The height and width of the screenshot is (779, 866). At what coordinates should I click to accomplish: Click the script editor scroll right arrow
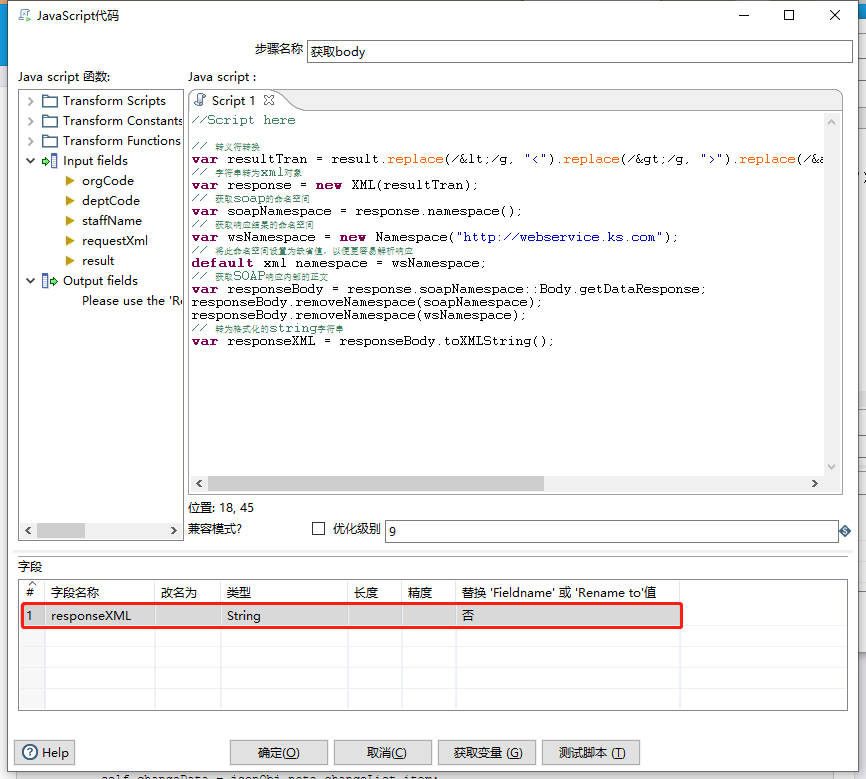(x=814, y=483)
